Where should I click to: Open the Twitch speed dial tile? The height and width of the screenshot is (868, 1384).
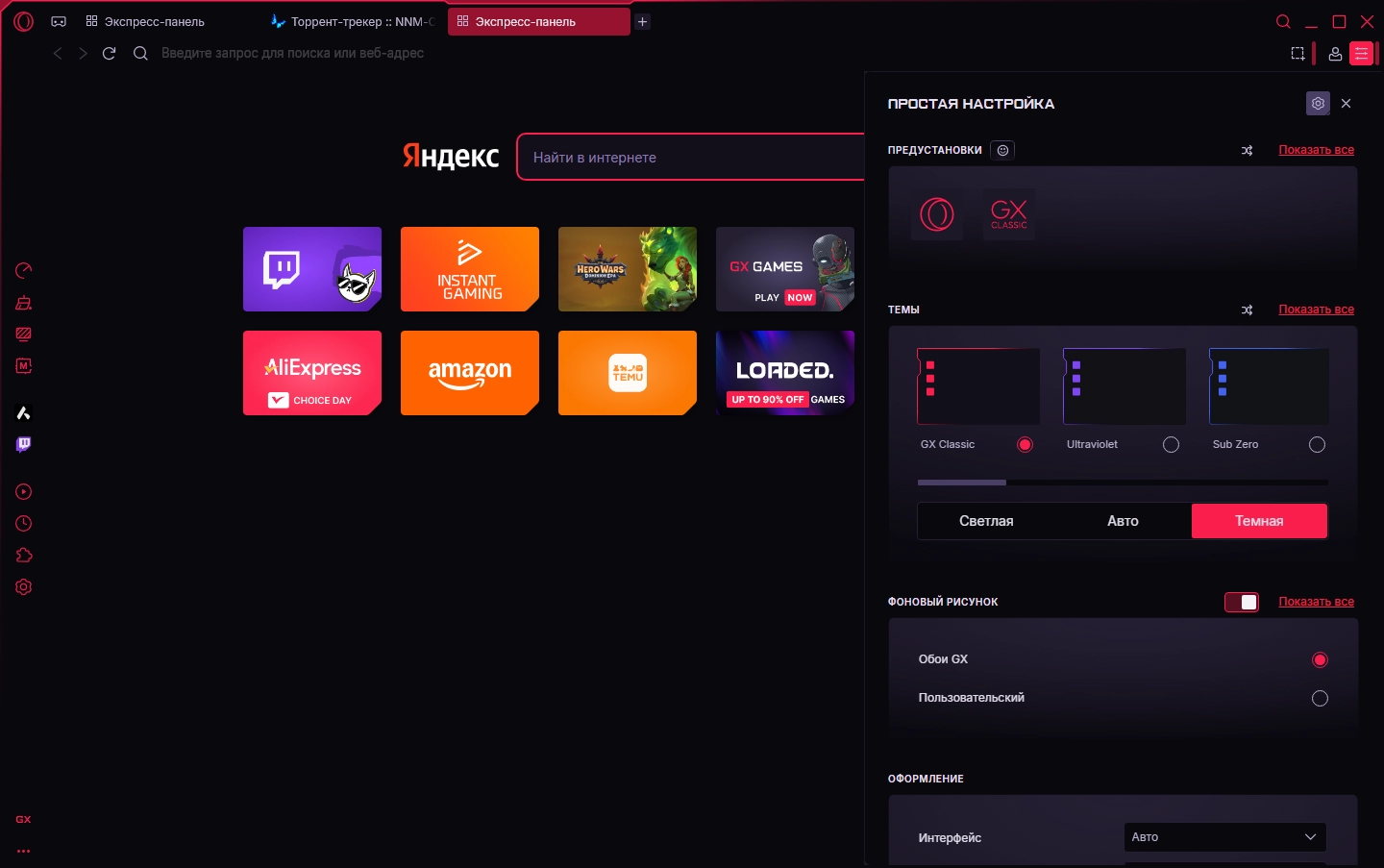[312, 269]
